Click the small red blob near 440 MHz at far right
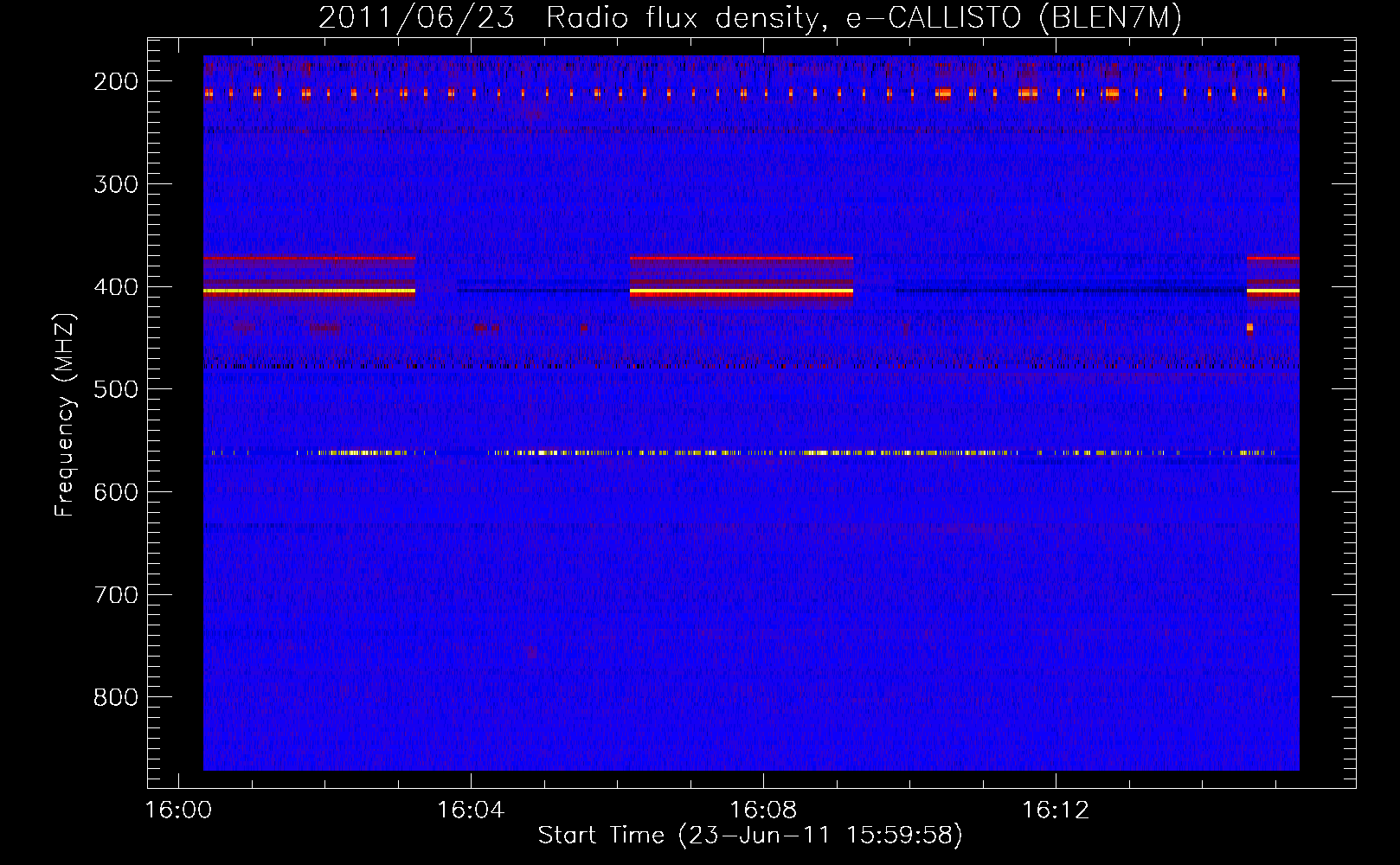1400x865 pixels. pos(1249,328)
